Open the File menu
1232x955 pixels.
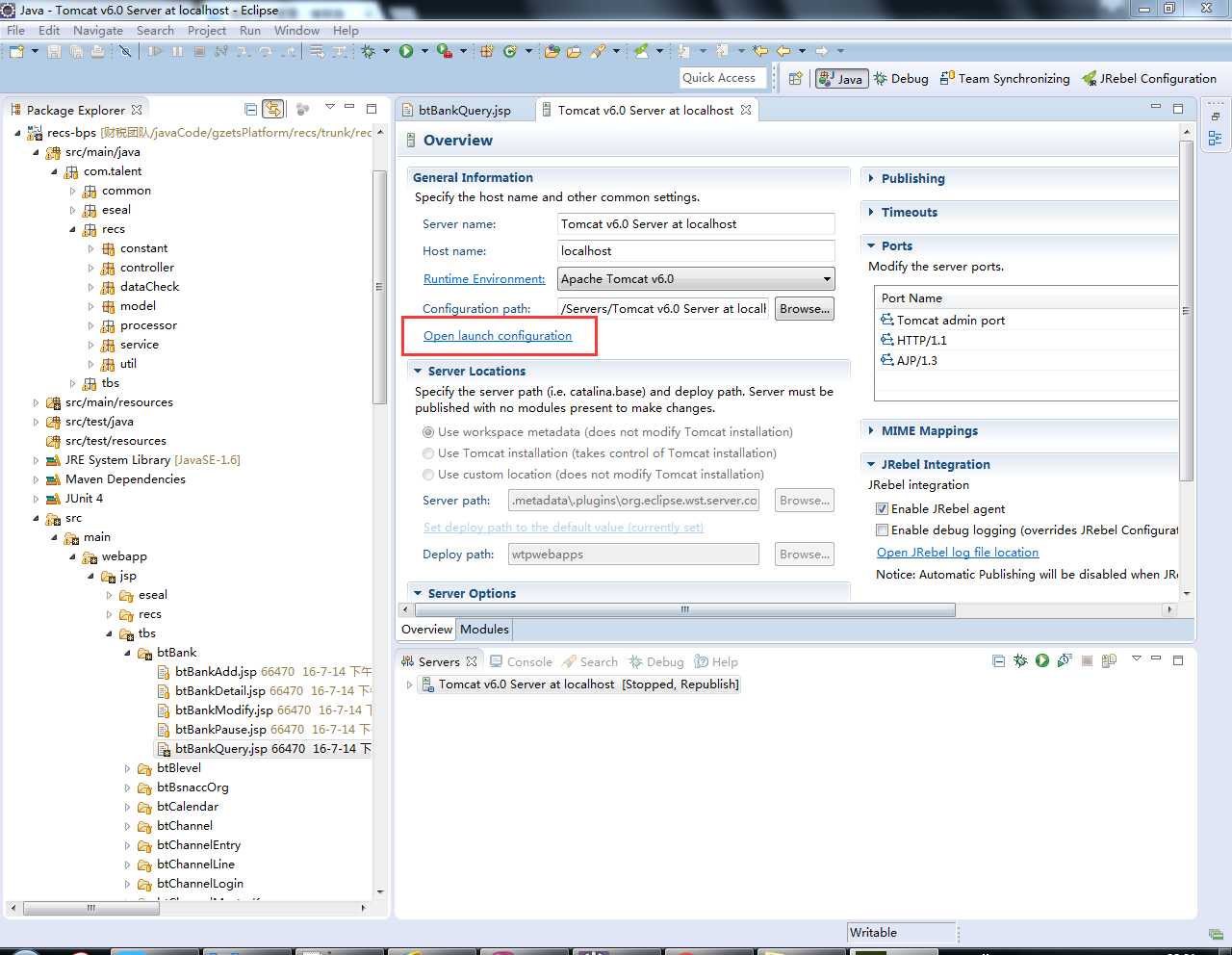point(15,30)
